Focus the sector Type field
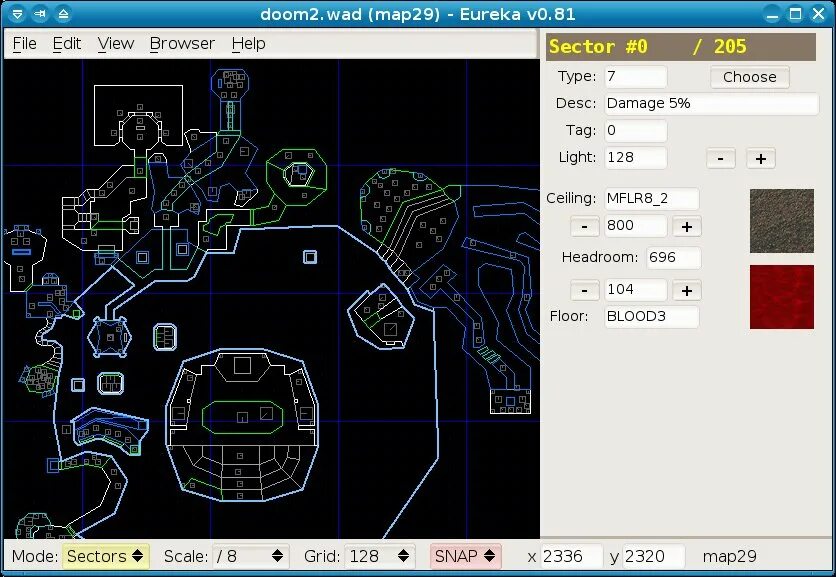836x577 pixels. [636, 77]
